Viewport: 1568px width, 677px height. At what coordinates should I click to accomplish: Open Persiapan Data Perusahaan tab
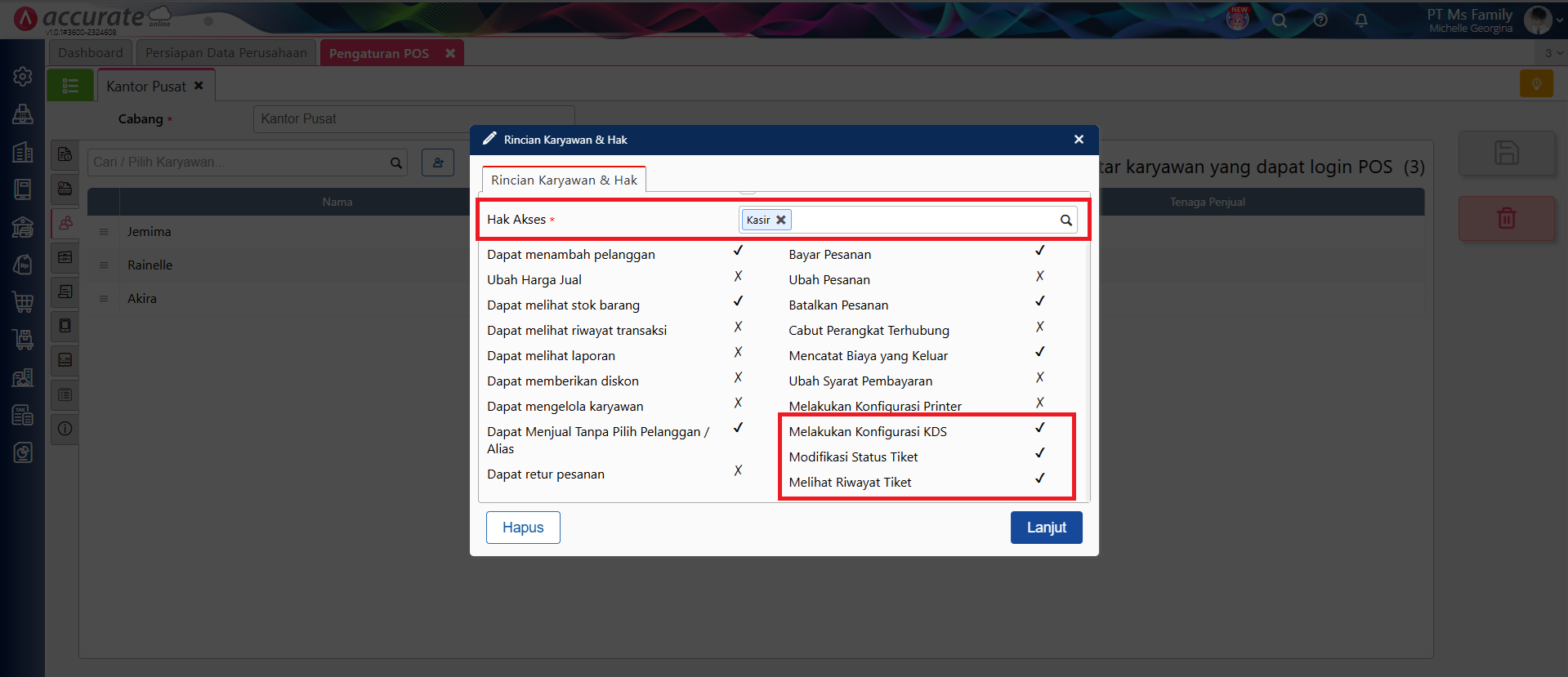226,53
